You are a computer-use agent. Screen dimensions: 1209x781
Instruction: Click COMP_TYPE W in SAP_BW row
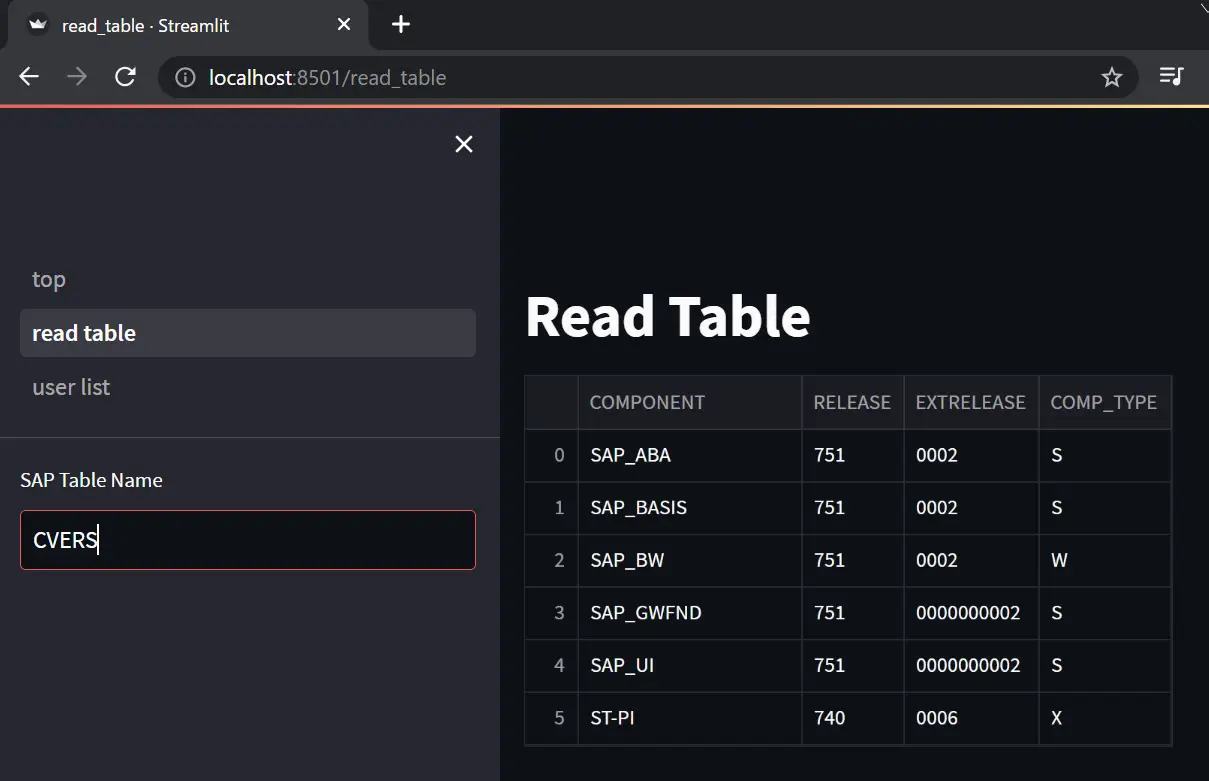1105,561
